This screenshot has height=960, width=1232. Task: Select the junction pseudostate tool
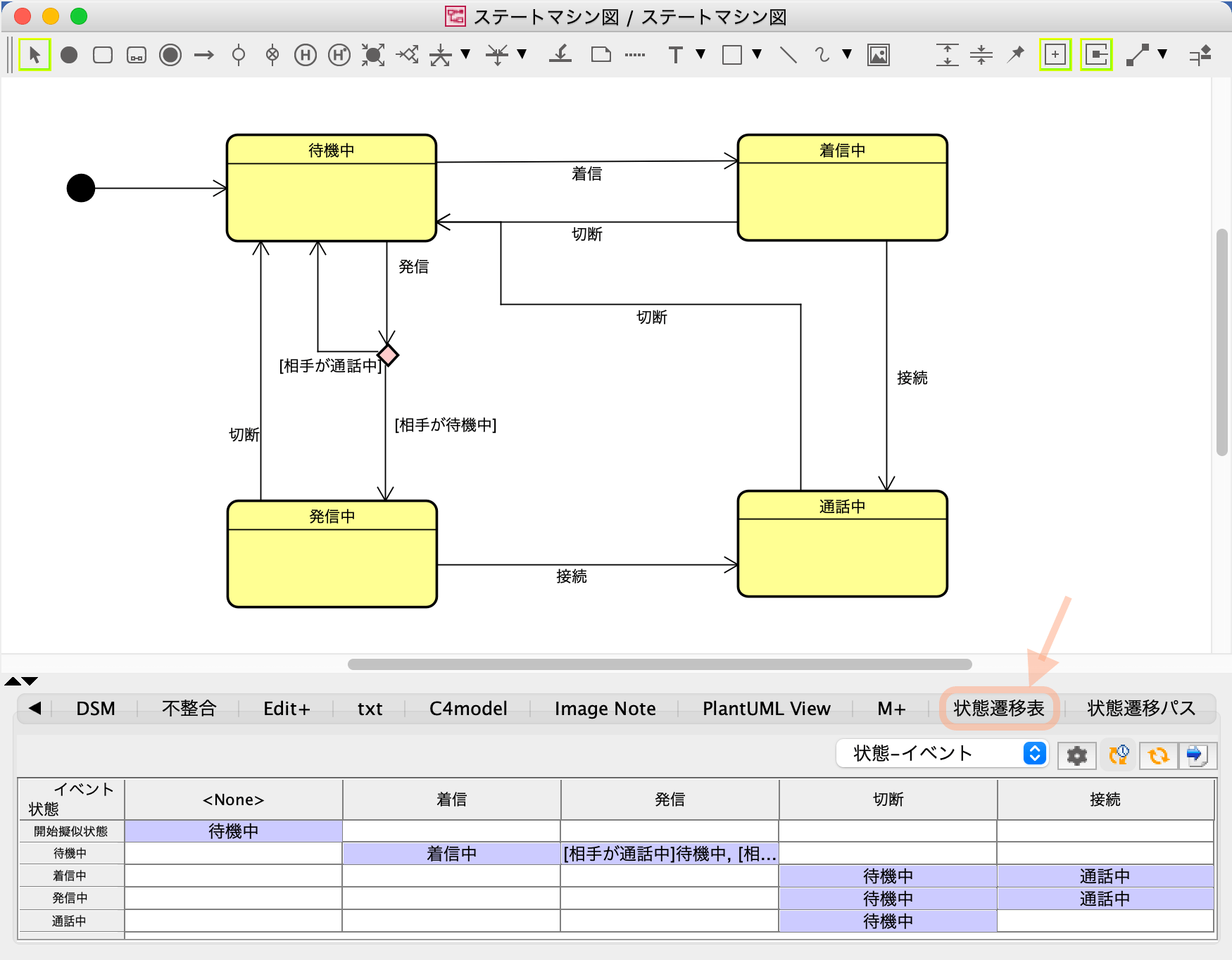(373, 54)
